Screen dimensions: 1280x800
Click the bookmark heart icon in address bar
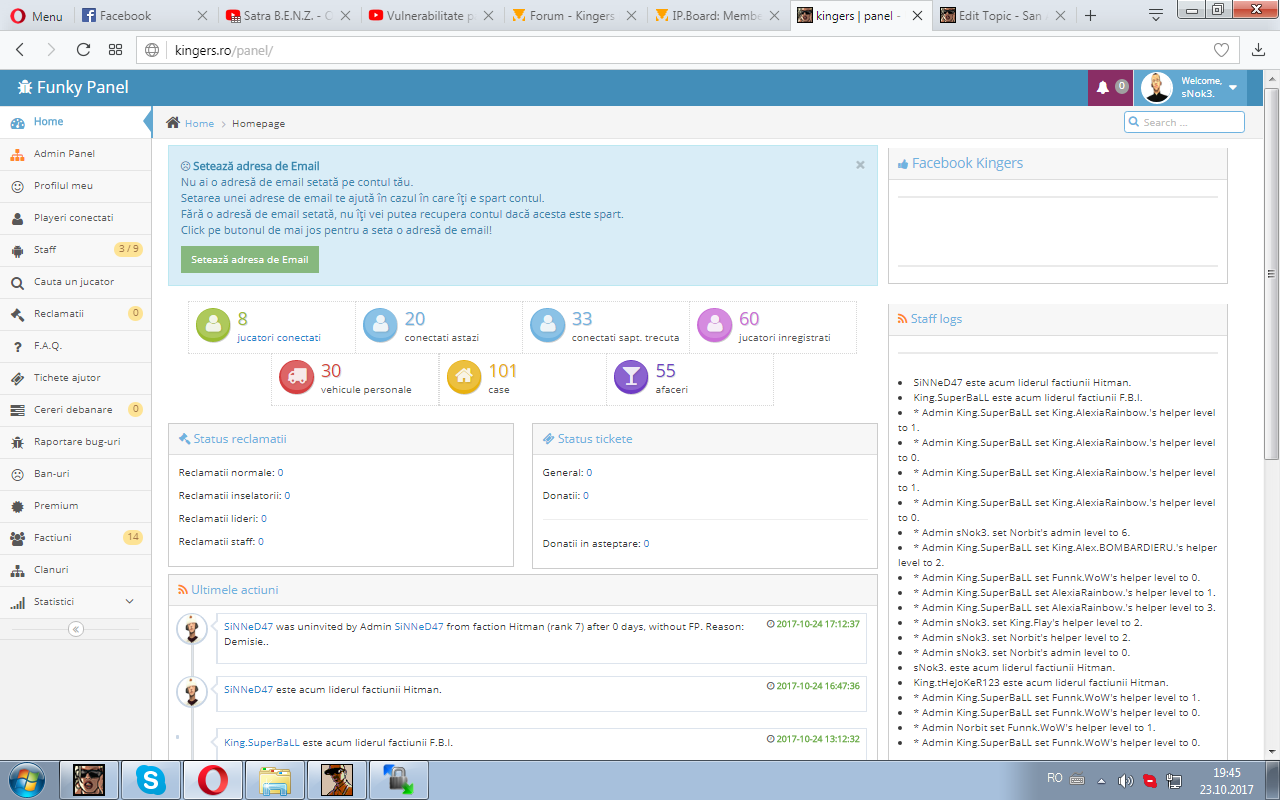pyautogui.click(x=1221, y=50)
